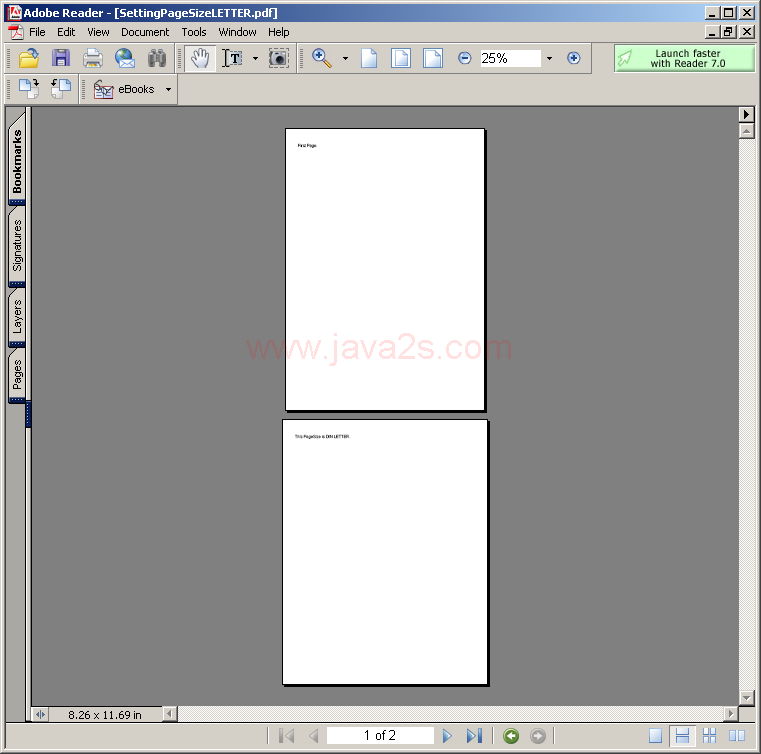The height and width of the screenshot is (754, 761).
Task: Rotate page counterclockwise icon
Action: 61,89
